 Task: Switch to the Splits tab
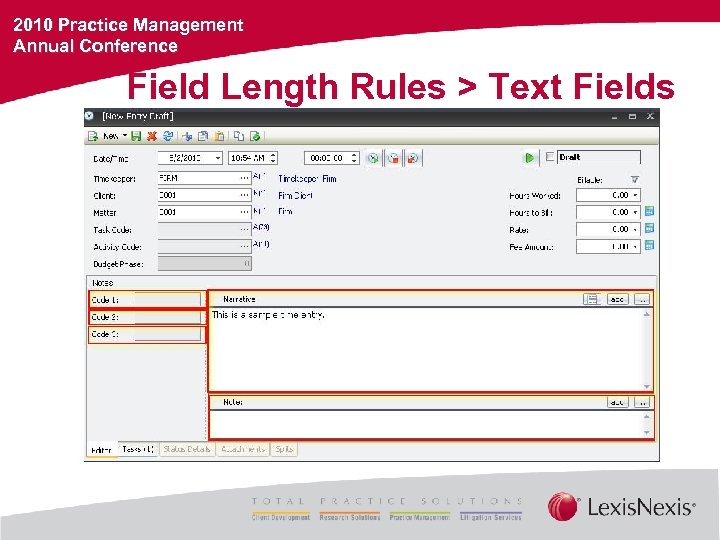(x=284, y=449)
